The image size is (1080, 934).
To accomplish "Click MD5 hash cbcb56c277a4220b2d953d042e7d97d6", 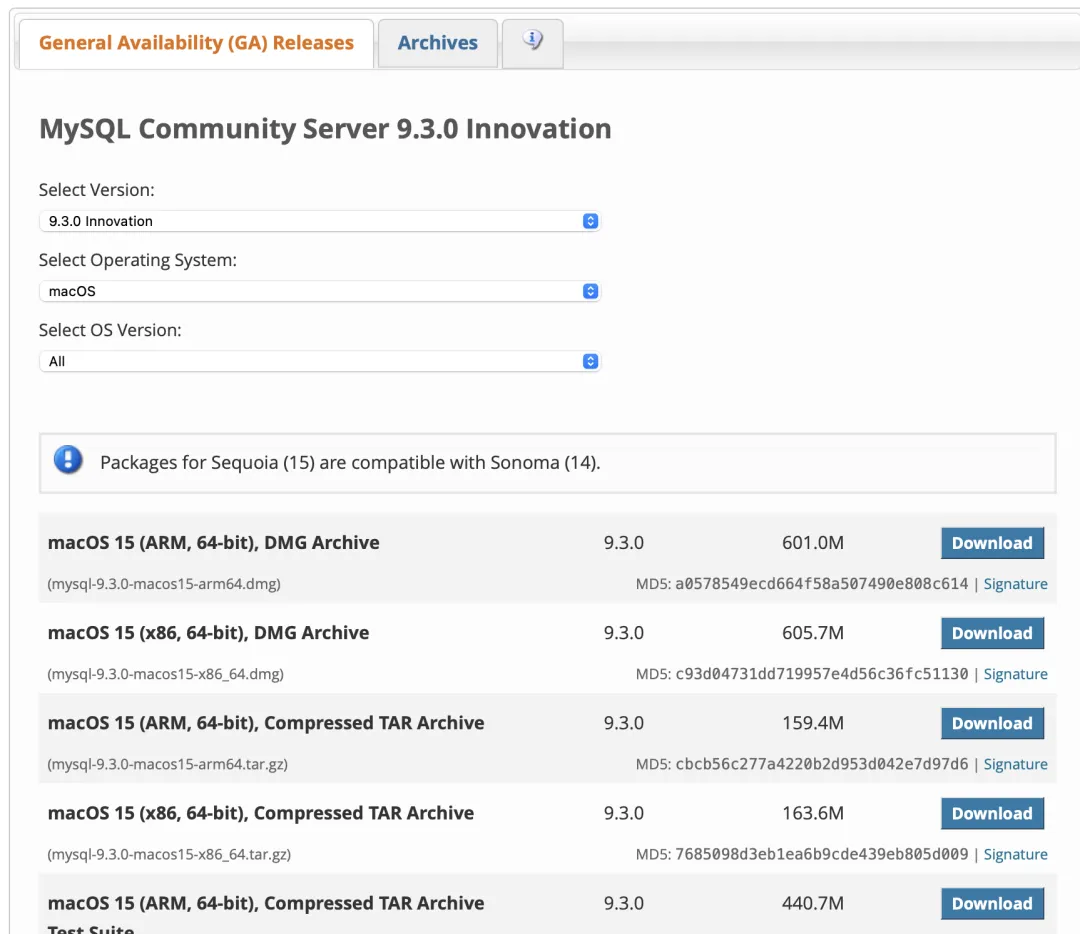I will [x=822, y=765].
